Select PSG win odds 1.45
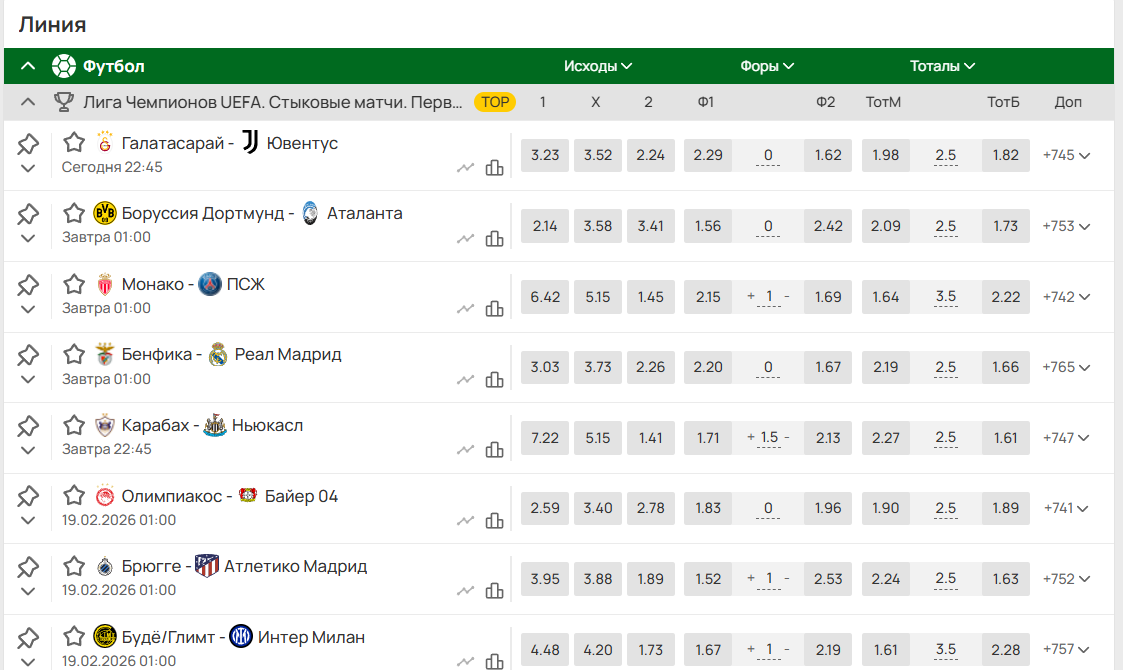Image resolution: width=1123 pixels, height=670 pixels. pyautogui.click(x=649, y=297)
